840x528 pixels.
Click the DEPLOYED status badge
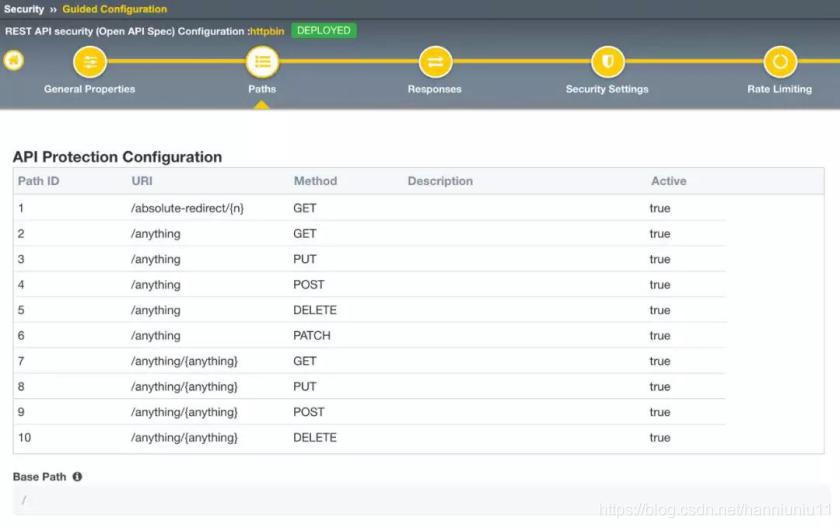[324, 31]
